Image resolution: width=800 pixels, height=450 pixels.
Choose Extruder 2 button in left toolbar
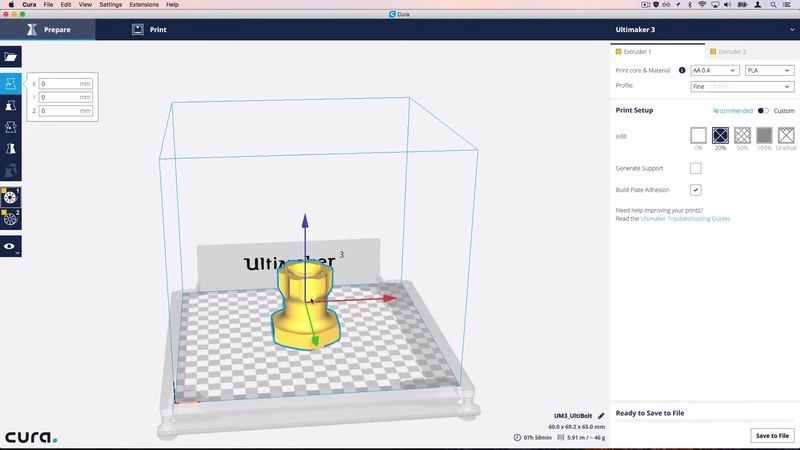pos(11,218)
